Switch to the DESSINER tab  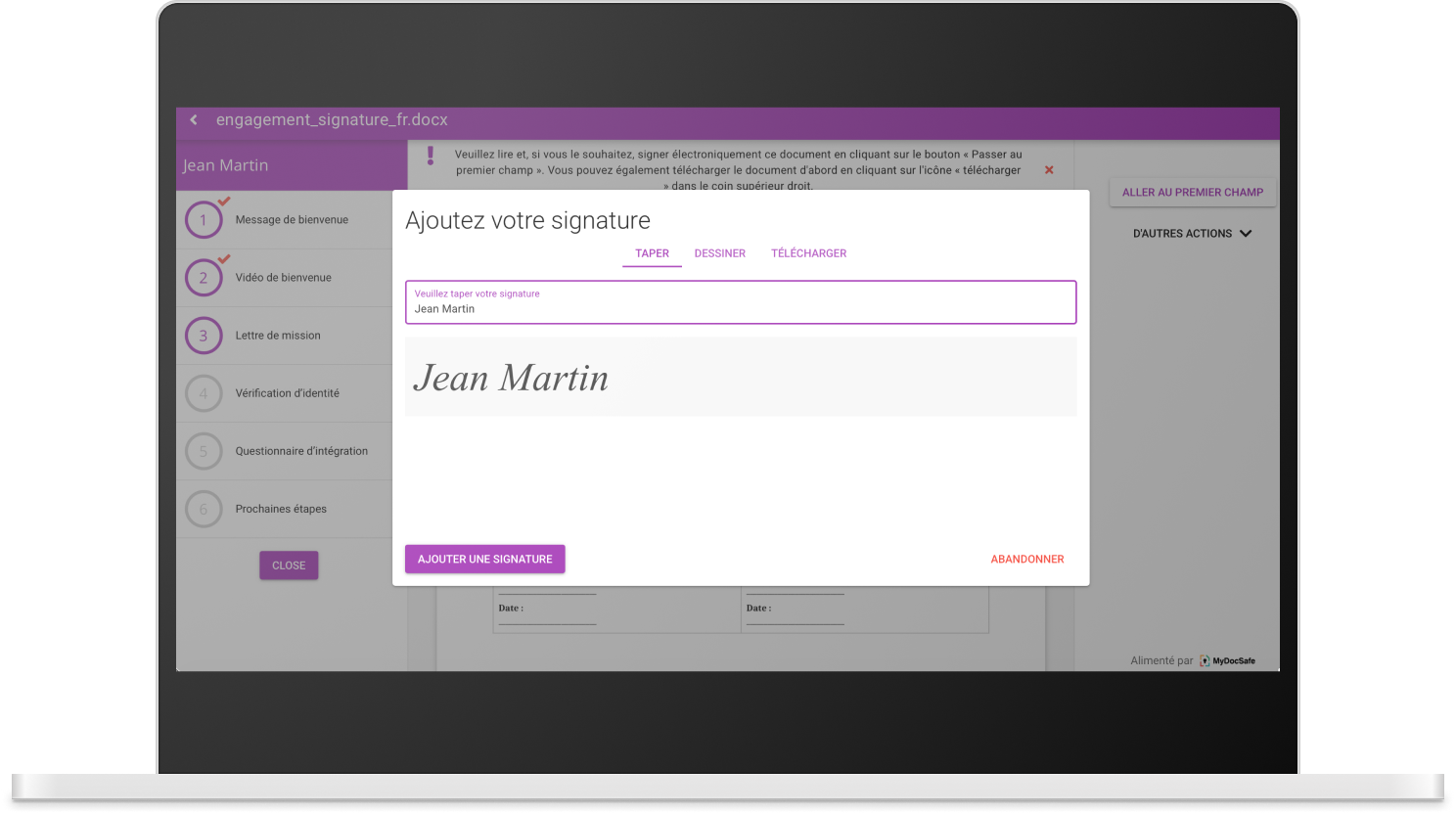[719, 253]
